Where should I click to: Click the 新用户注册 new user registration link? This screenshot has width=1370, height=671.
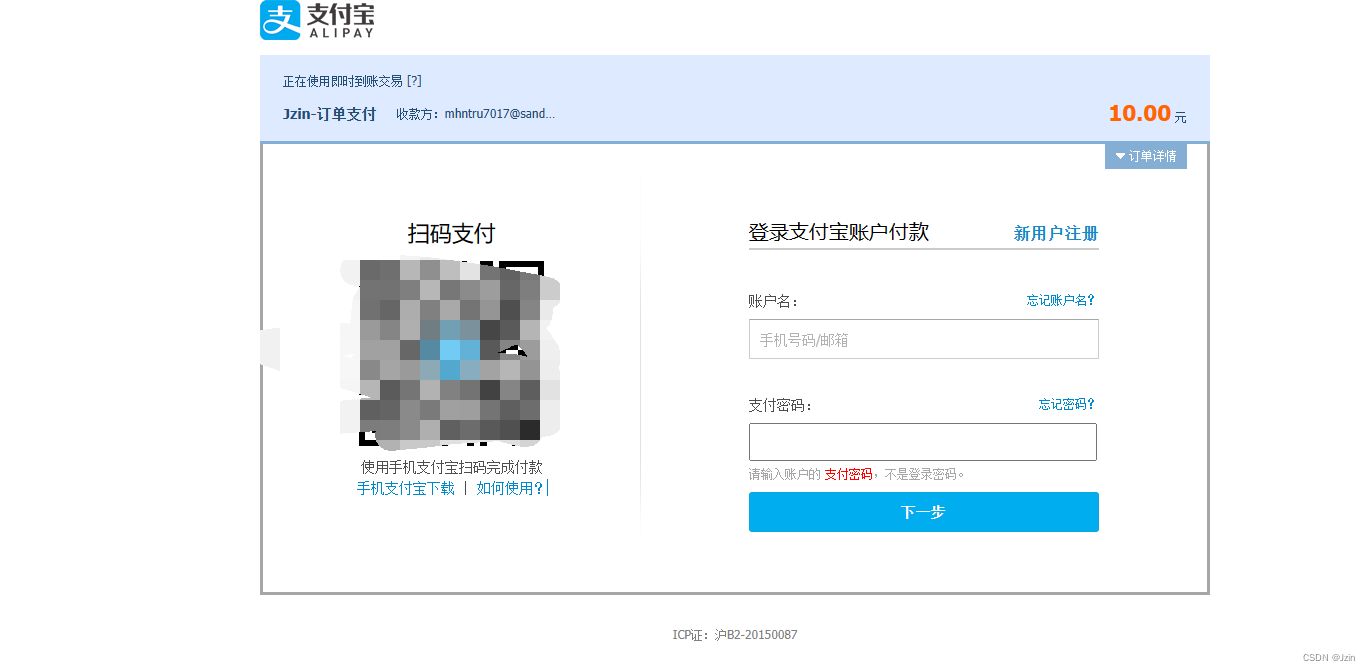coord(1056,233)
